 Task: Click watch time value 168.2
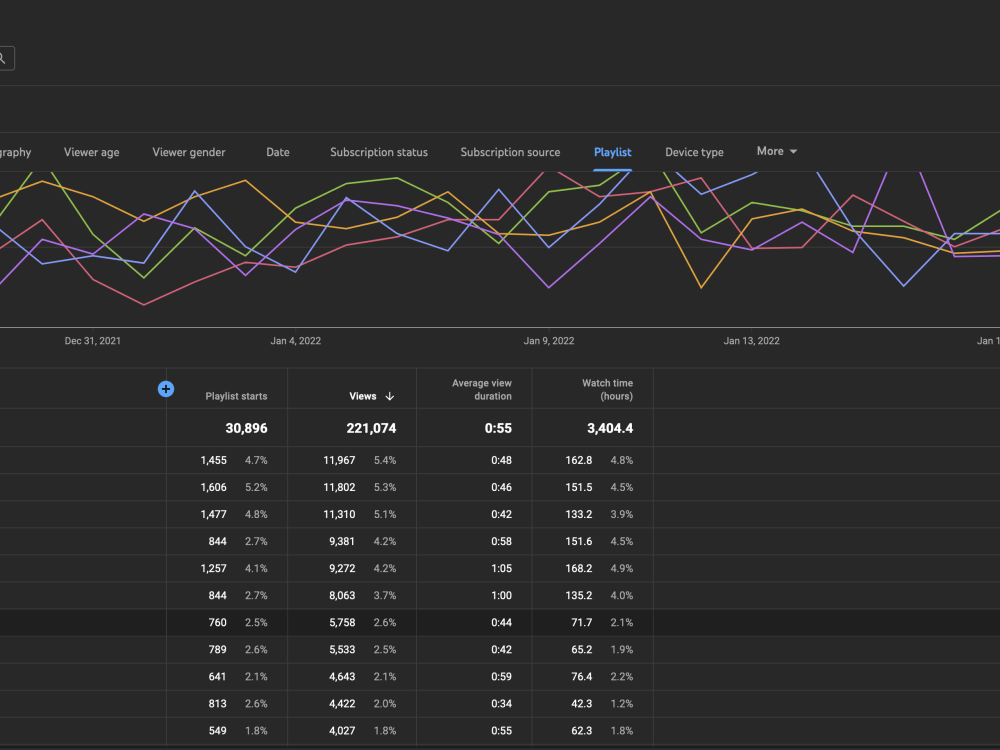tap(578, 568)
